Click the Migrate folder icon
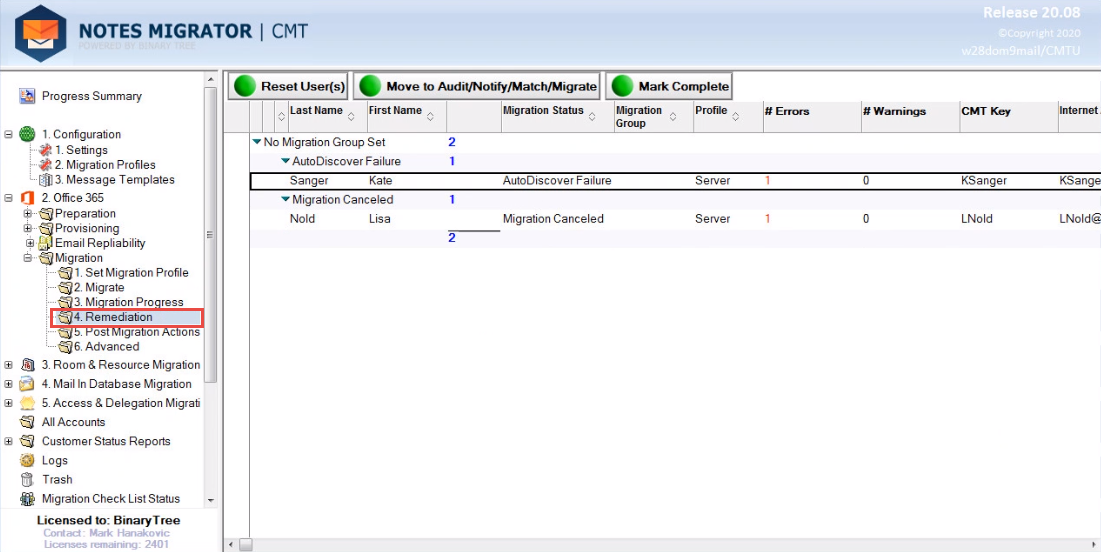Viewport: 1101px width, 552px height. tap(65, 287)
